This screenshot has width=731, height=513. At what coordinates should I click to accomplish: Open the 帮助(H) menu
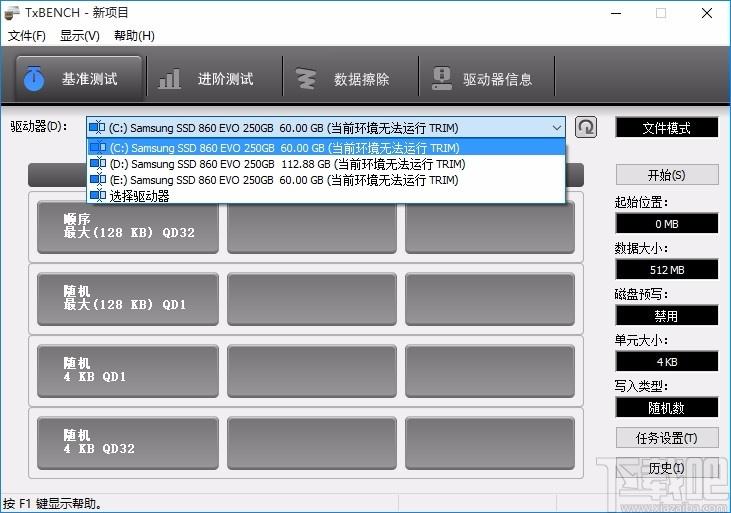click(x=134, y=35)
